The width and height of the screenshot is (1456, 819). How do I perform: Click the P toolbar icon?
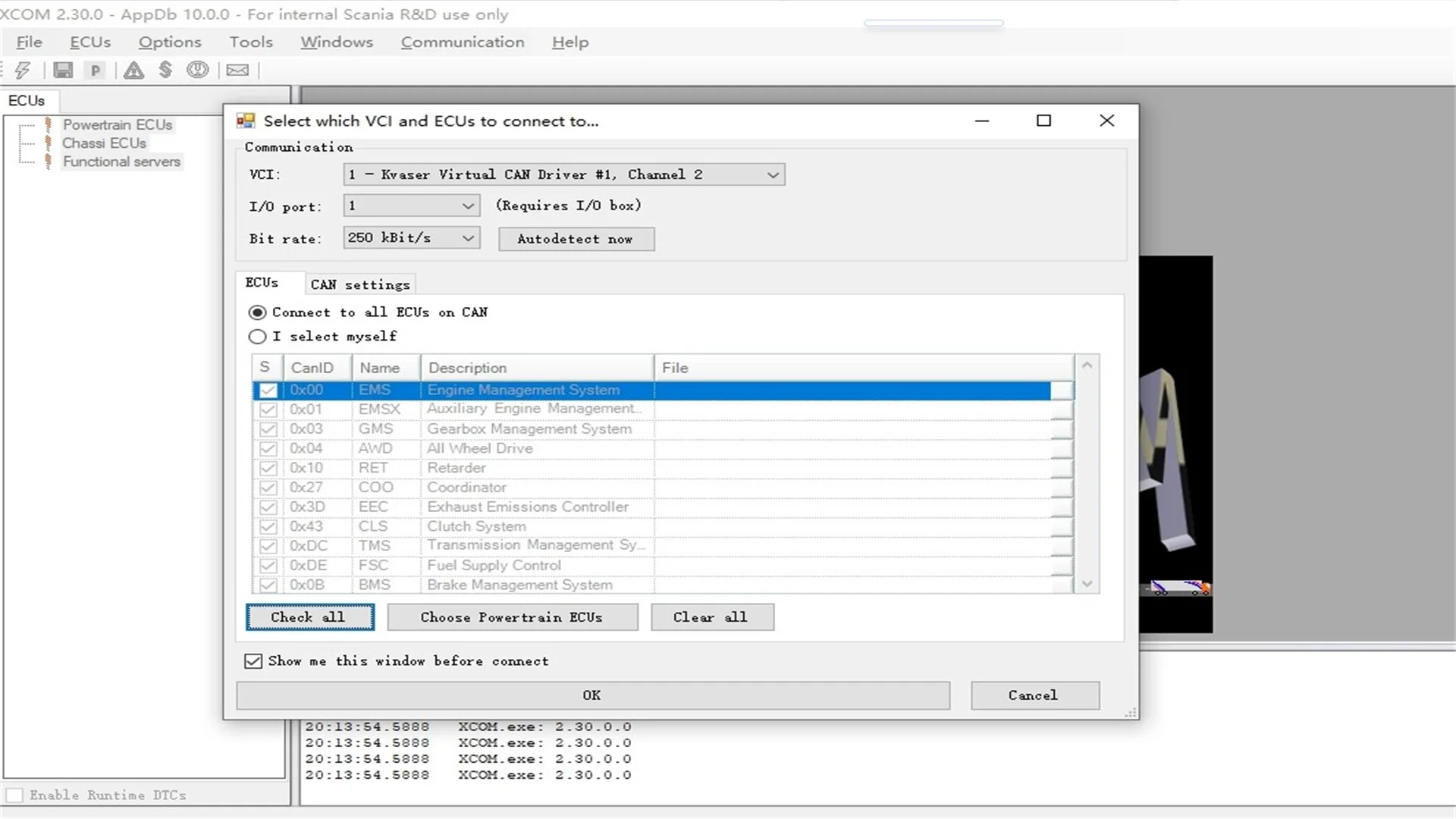pos(96,71)
